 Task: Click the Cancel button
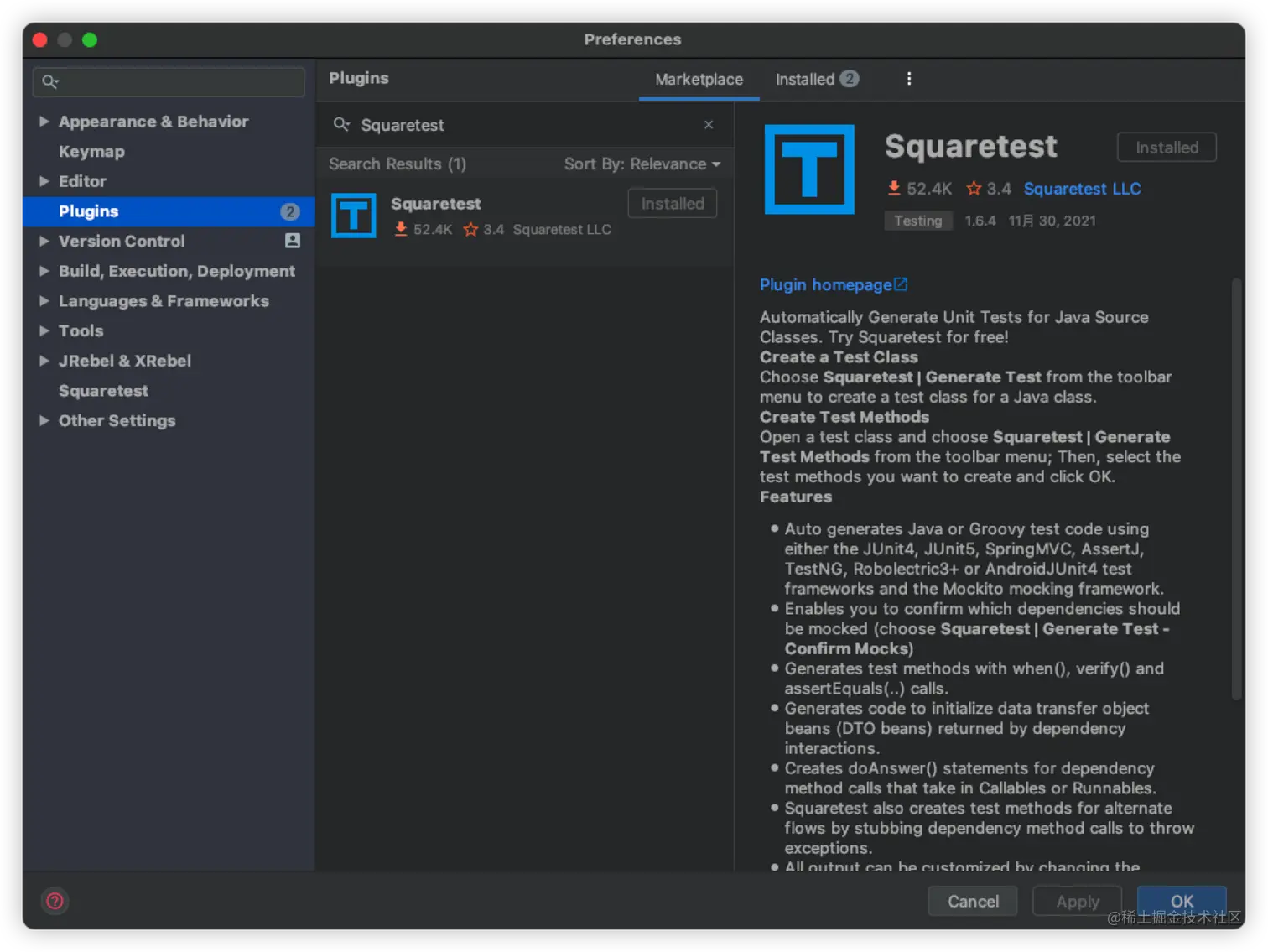pos(973,901)
